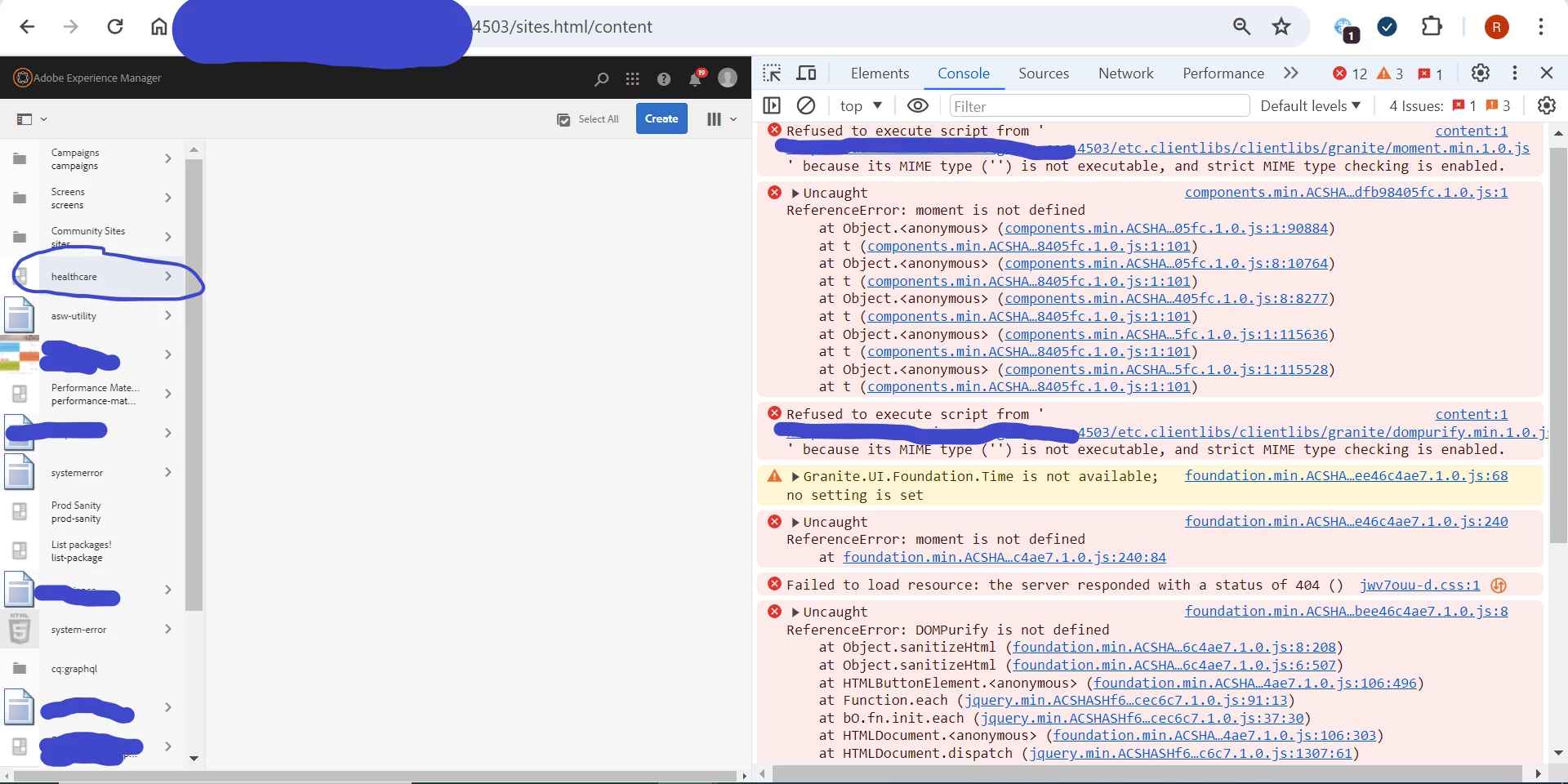This screenshot has height=784, width=1568.
Task: Open the top JavaScript context dropdown
Action: [861, 106]
